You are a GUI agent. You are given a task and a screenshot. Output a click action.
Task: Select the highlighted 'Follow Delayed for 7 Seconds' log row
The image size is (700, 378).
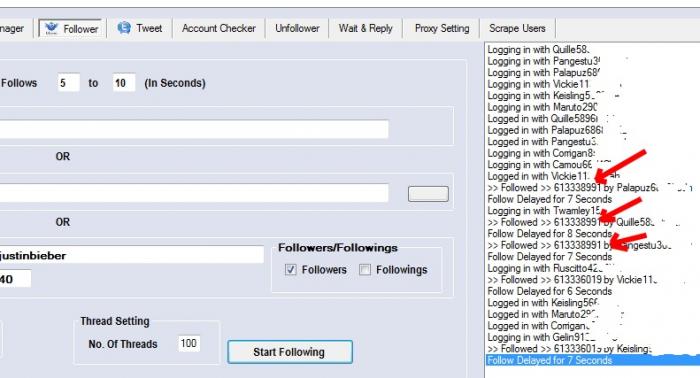click(x=592, y=360)
